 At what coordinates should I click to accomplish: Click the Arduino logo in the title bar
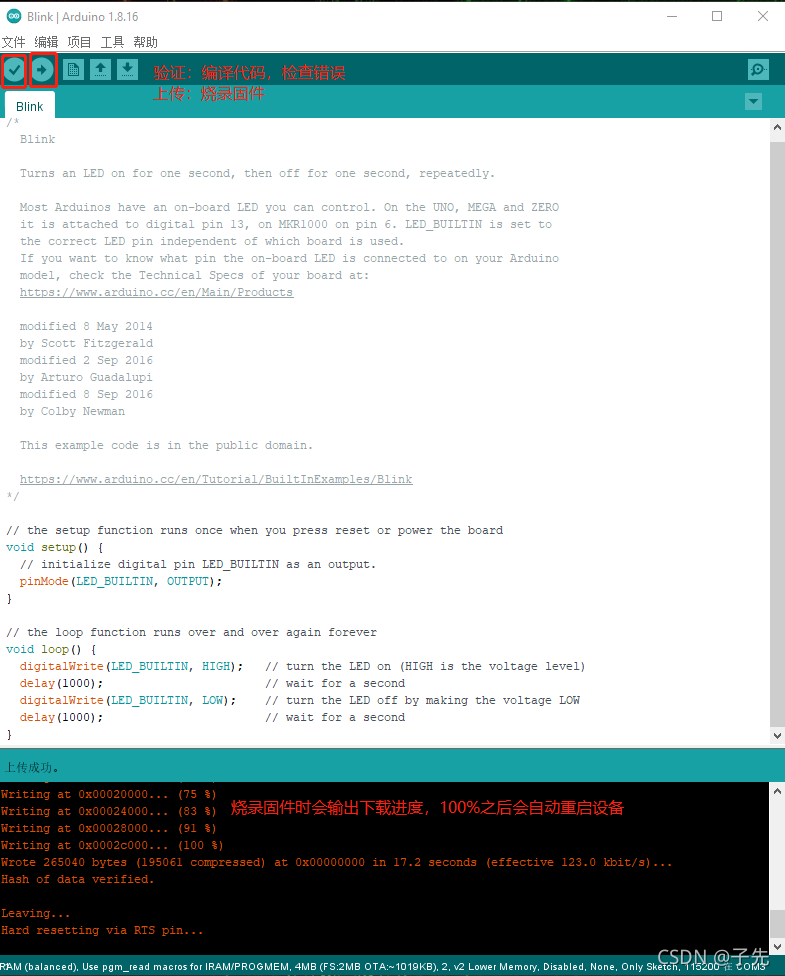[13, 16]
